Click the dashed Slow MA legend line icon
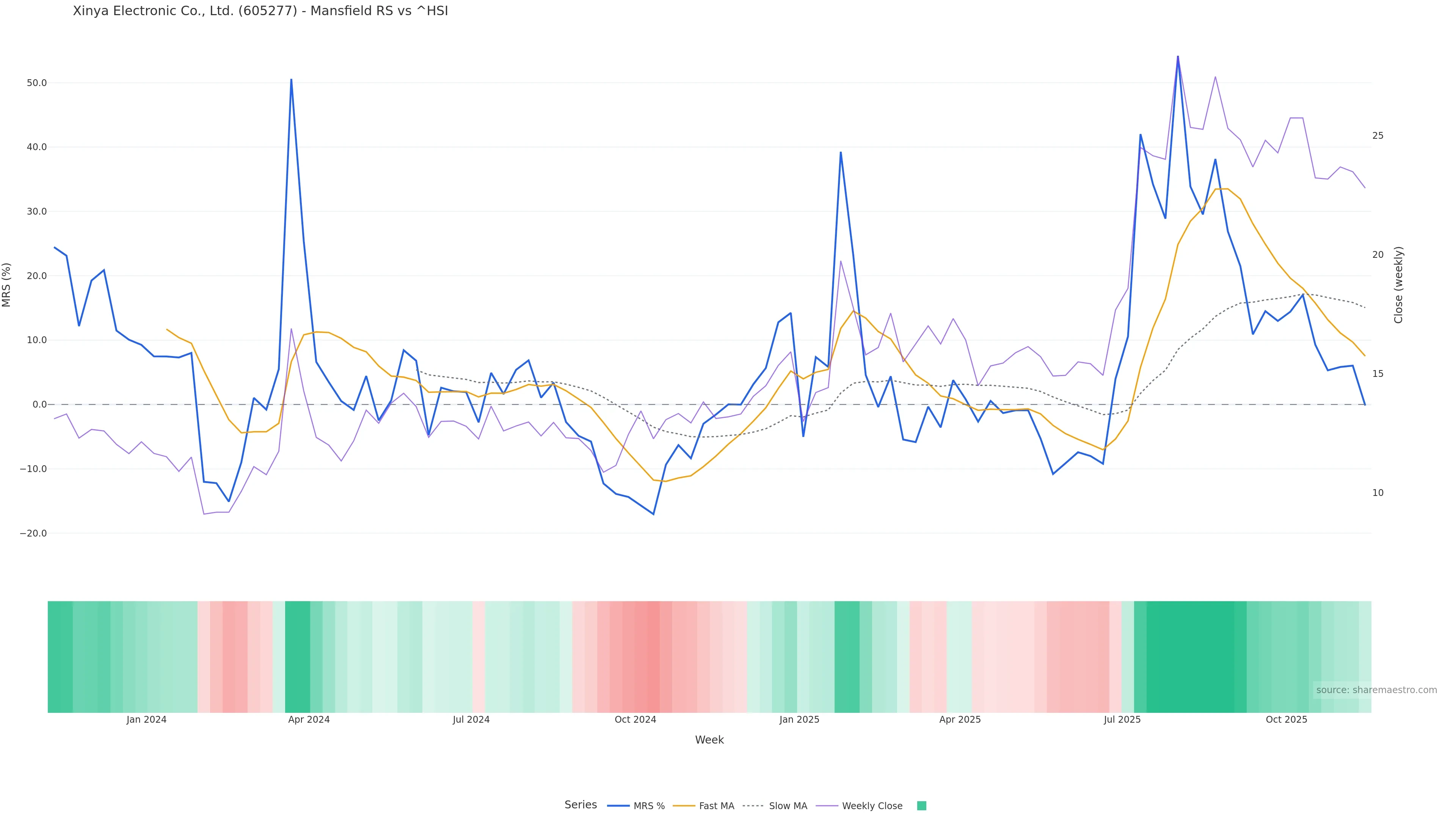 click(753, 806)
